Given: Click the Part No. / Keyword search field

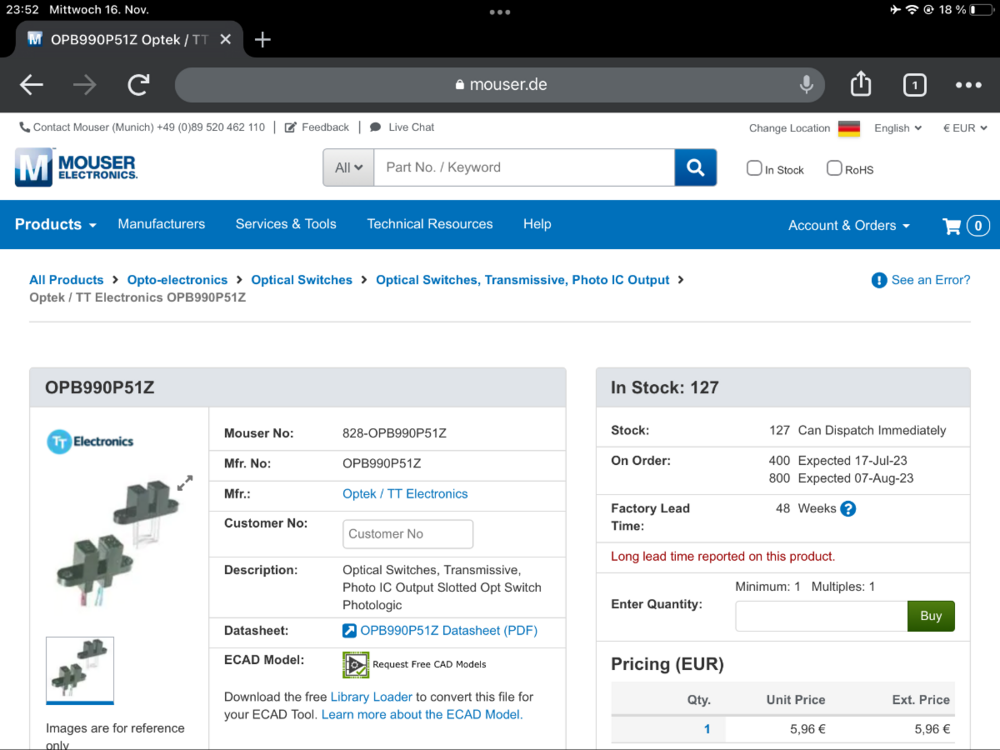Looking at the screenshot, I should [x=524, y=168].
